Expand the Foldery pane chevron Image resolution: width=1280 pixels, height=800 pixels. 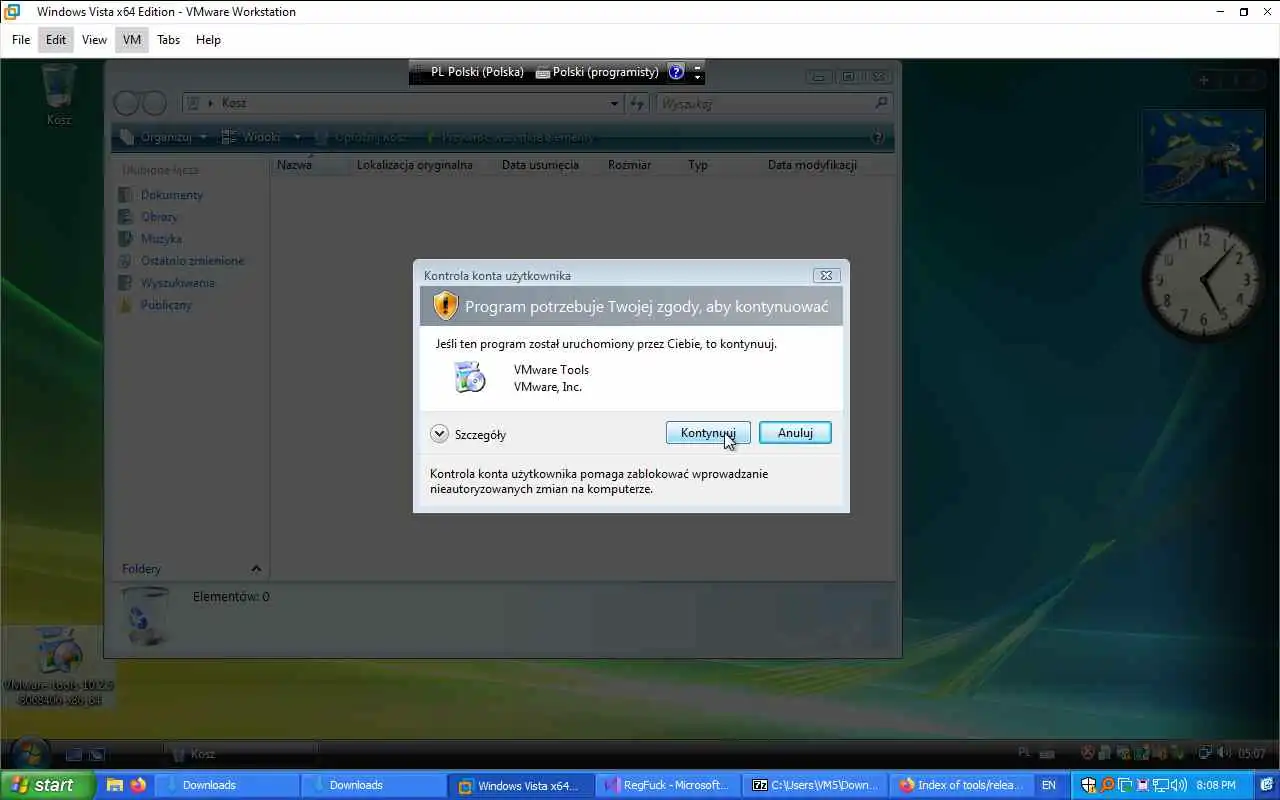[x=256, y=569]
